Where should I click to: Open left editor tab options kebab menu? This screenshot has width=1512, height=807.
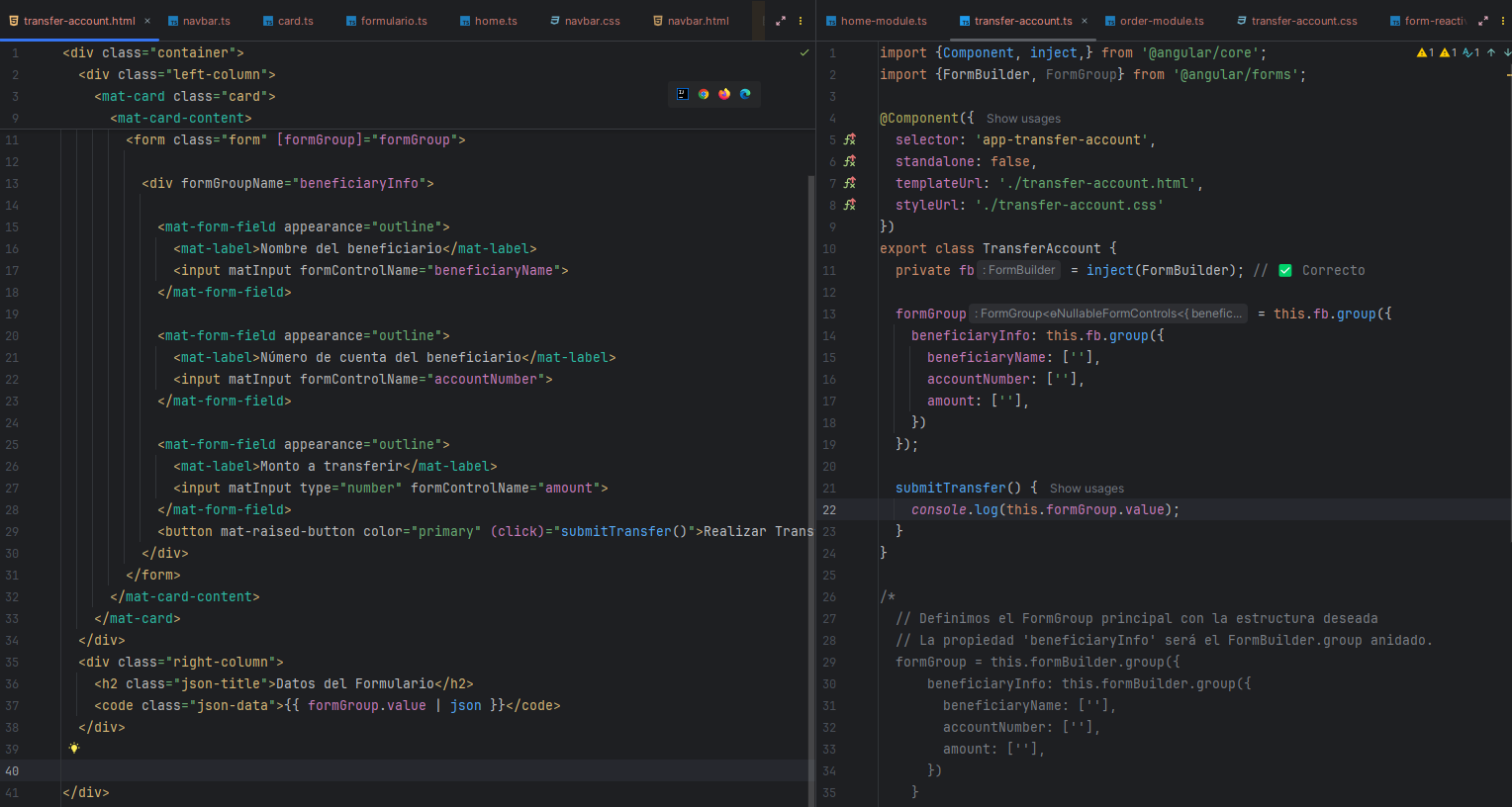click(801, 21)
